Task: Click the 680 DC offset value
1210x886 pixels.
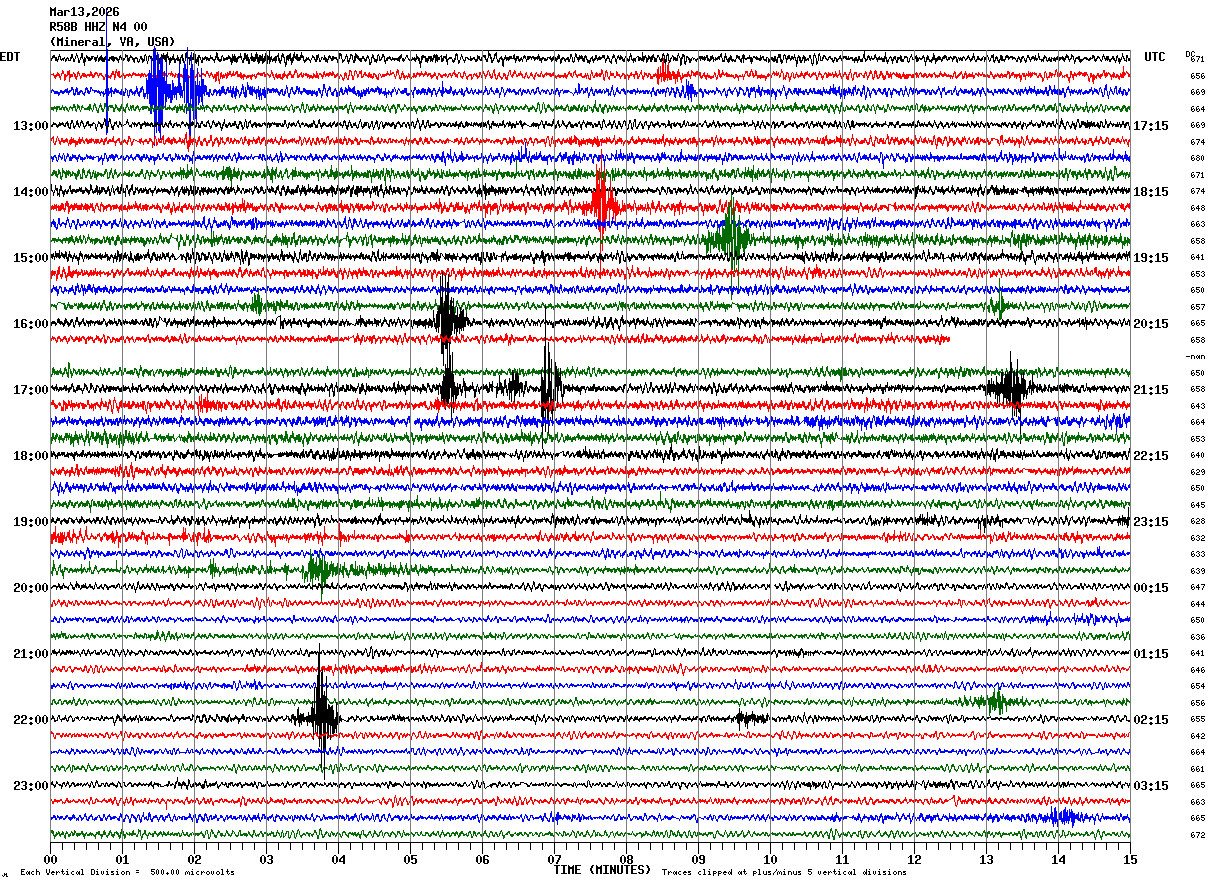Action: pos(1197,158)
